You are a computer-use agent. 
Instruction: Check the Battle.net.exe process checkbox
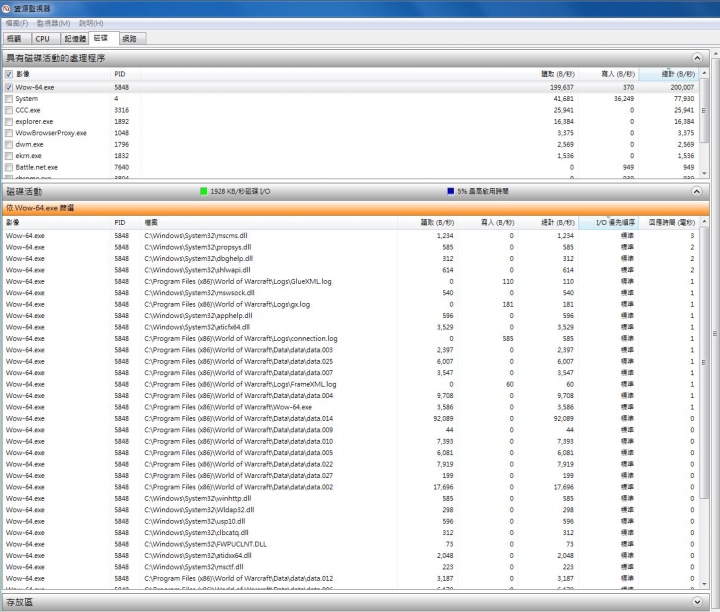pos(9,168)
